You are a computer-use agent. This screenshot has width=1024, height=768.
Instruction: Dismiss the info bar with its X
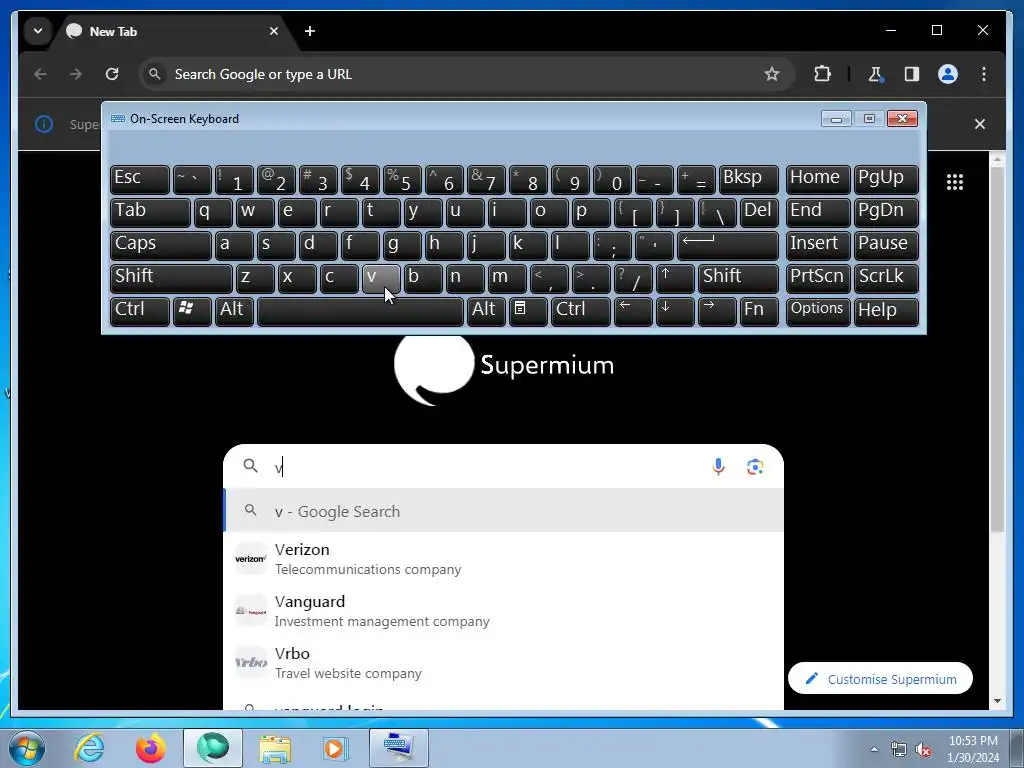980,124
